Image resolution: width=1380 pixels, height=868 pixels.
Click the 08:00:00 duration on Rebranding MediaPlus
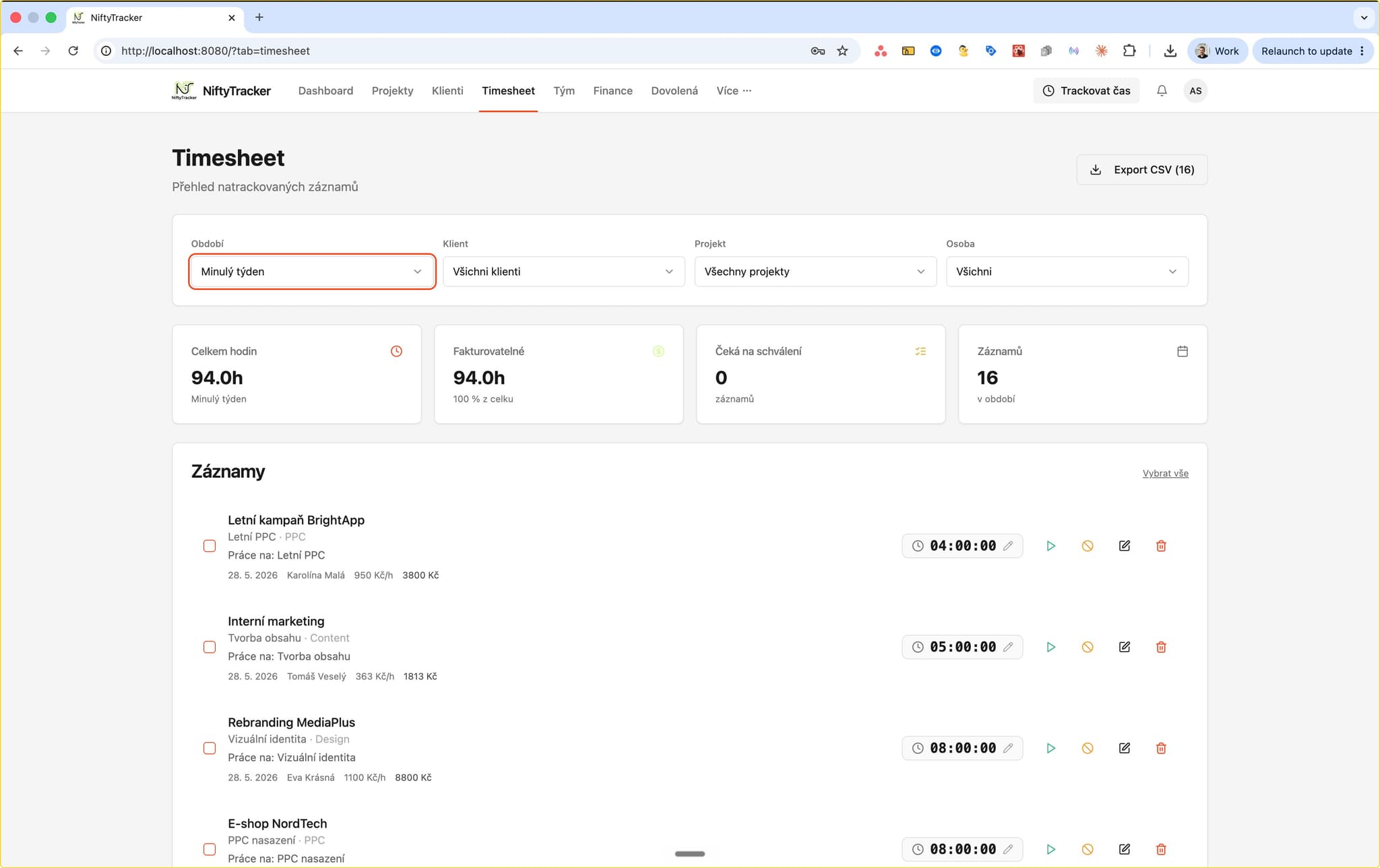click(x=962, y=748)
